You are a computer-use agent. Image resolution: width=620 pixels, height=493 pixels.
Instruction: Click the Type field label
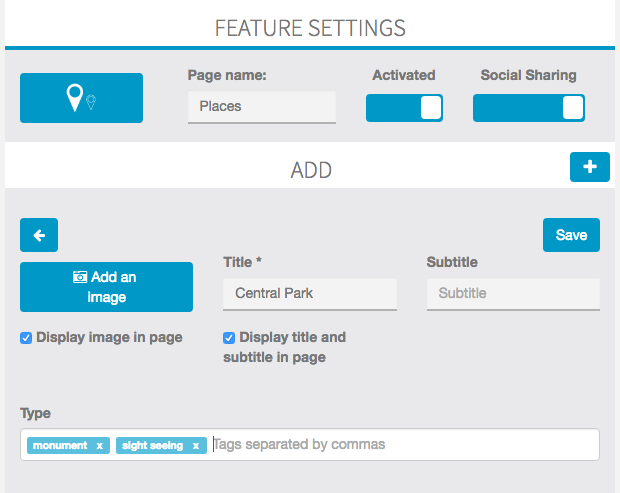point(35,413)
